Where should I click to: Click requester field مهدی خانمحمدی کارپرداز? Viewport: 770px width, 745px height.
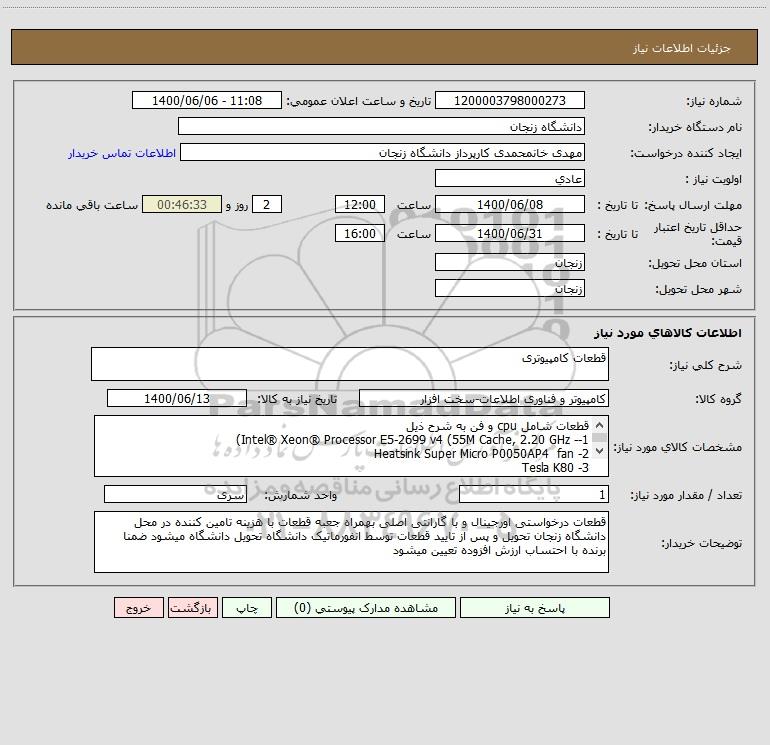point(382,153)
